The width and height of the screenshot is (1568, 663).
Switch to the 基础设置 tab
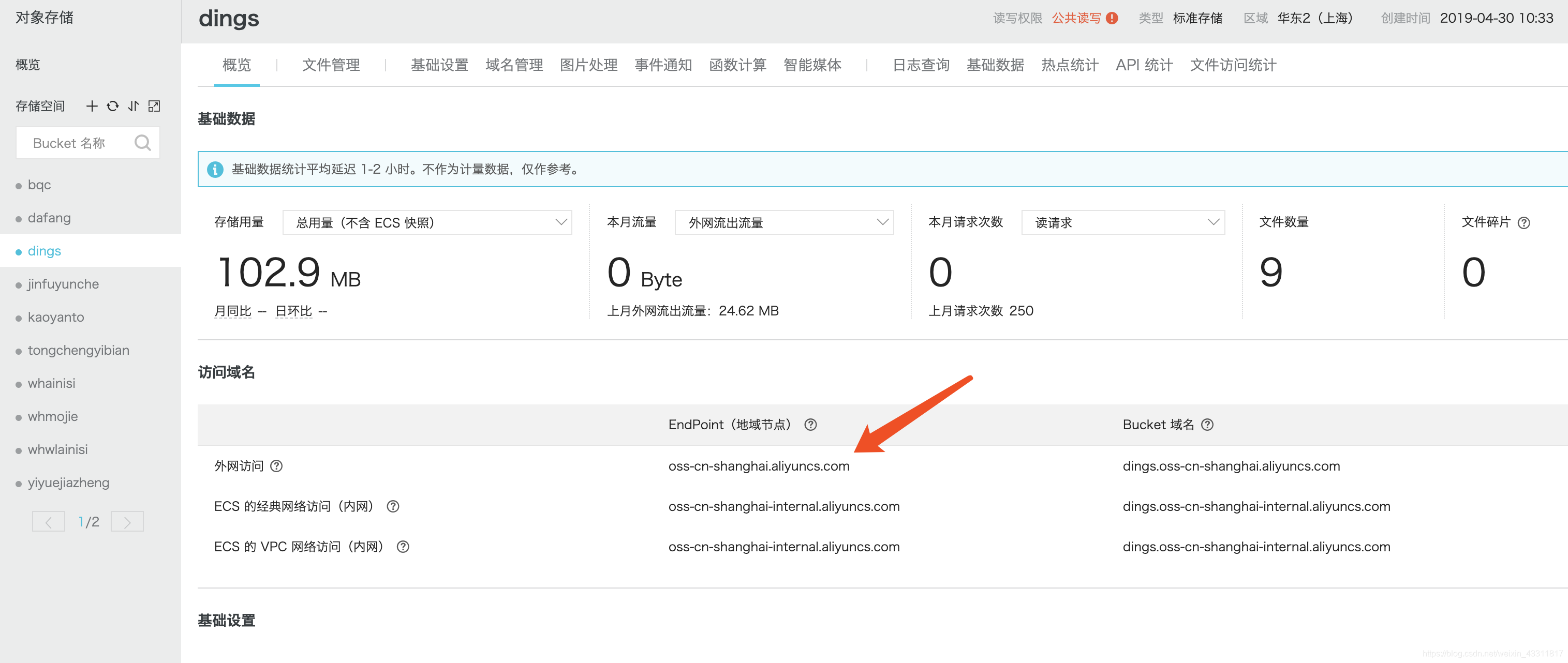pyautogui.click(x=439, y=65)
